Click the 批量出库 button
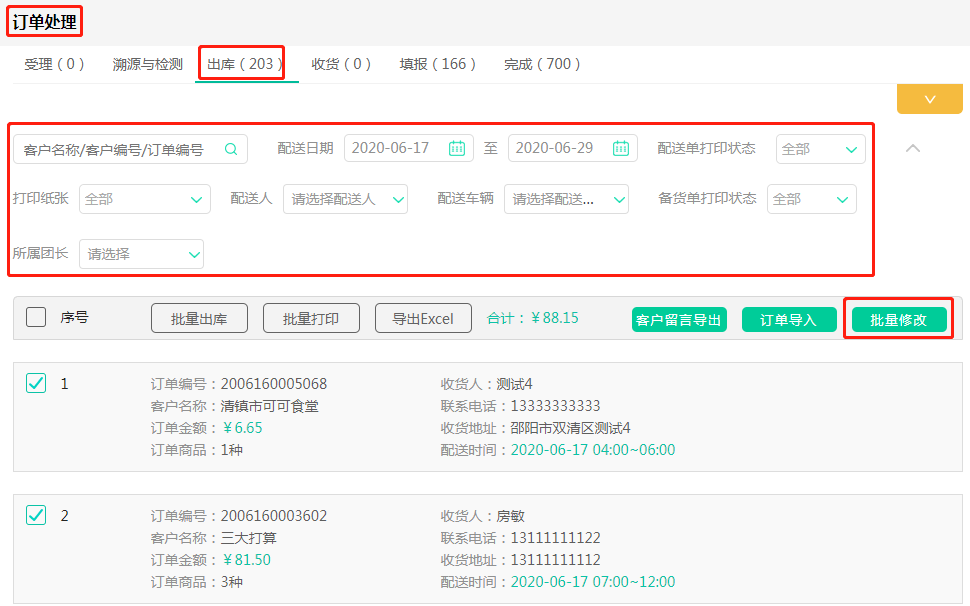 (199, 319)
